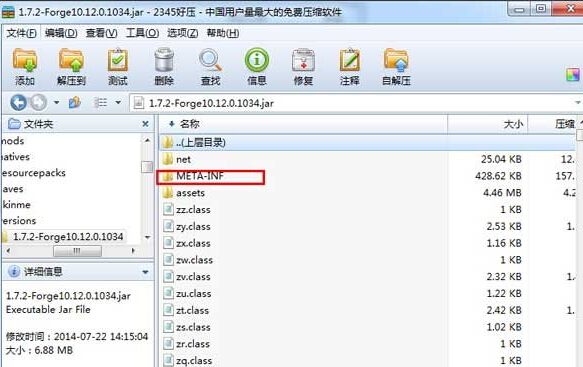
Task: Open the 文件(F) menu
Action: point(22,33)
